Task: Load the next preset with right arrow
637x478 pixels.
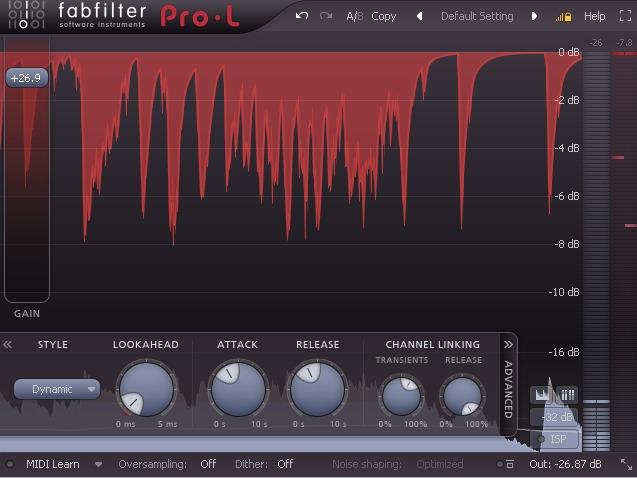Action: pos(534,16)
